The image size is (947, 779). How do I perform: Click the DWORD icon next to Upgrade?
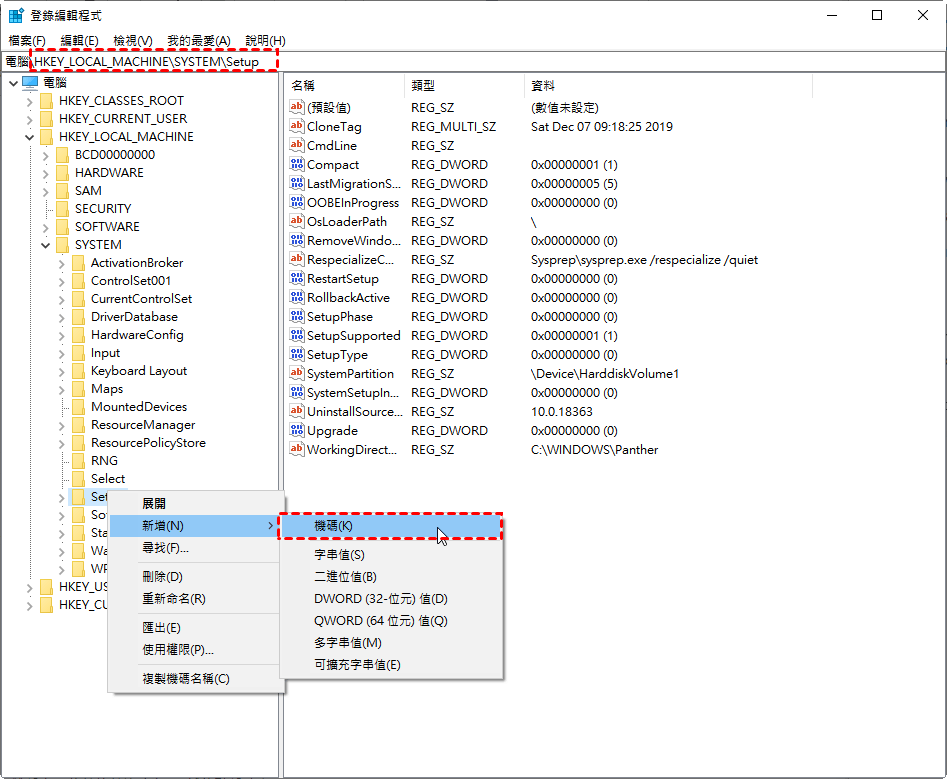tap(297, 431)
